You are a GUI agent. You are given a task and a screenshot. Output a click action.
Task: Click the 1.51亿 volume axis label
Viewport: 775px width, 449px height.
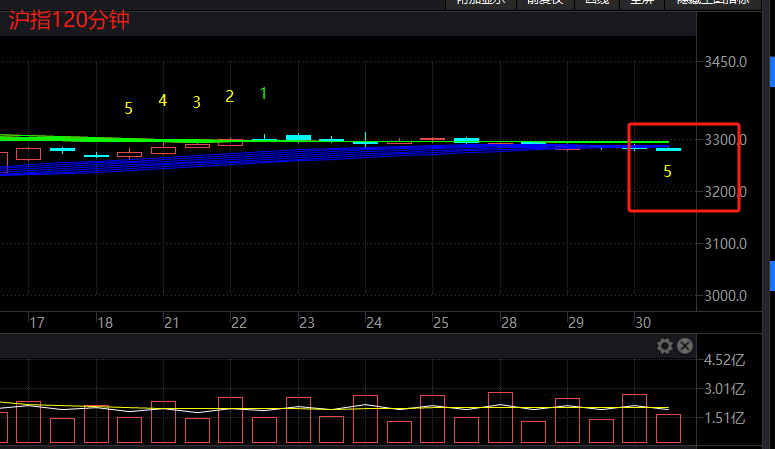[724, 418]
